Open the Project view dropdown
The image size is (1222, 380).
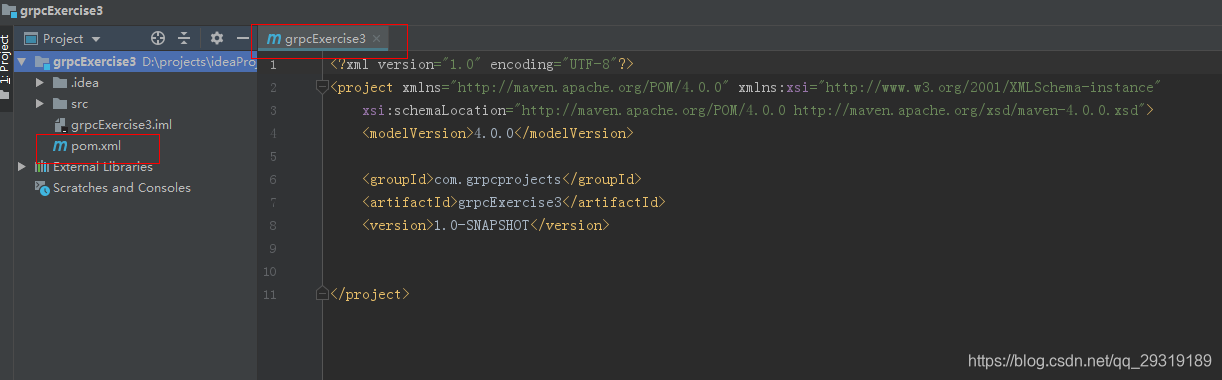(x=96, y=39)
